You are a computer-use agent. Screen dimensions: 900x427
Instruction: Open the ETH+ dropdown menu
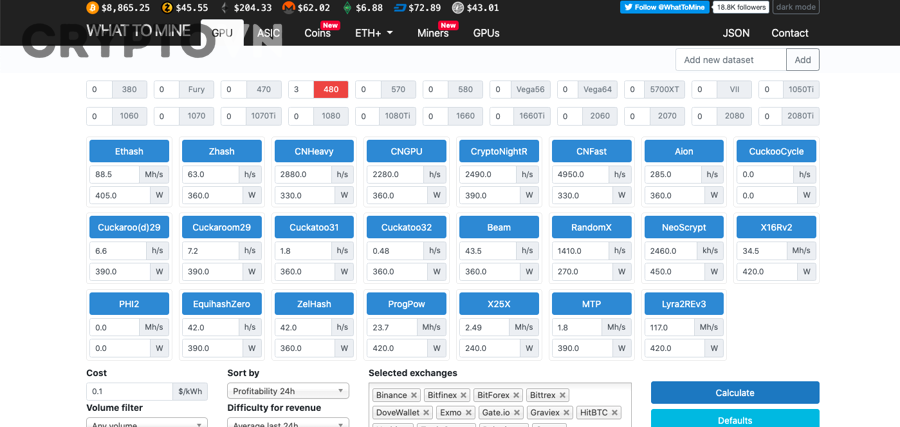(x=374, y=33)
